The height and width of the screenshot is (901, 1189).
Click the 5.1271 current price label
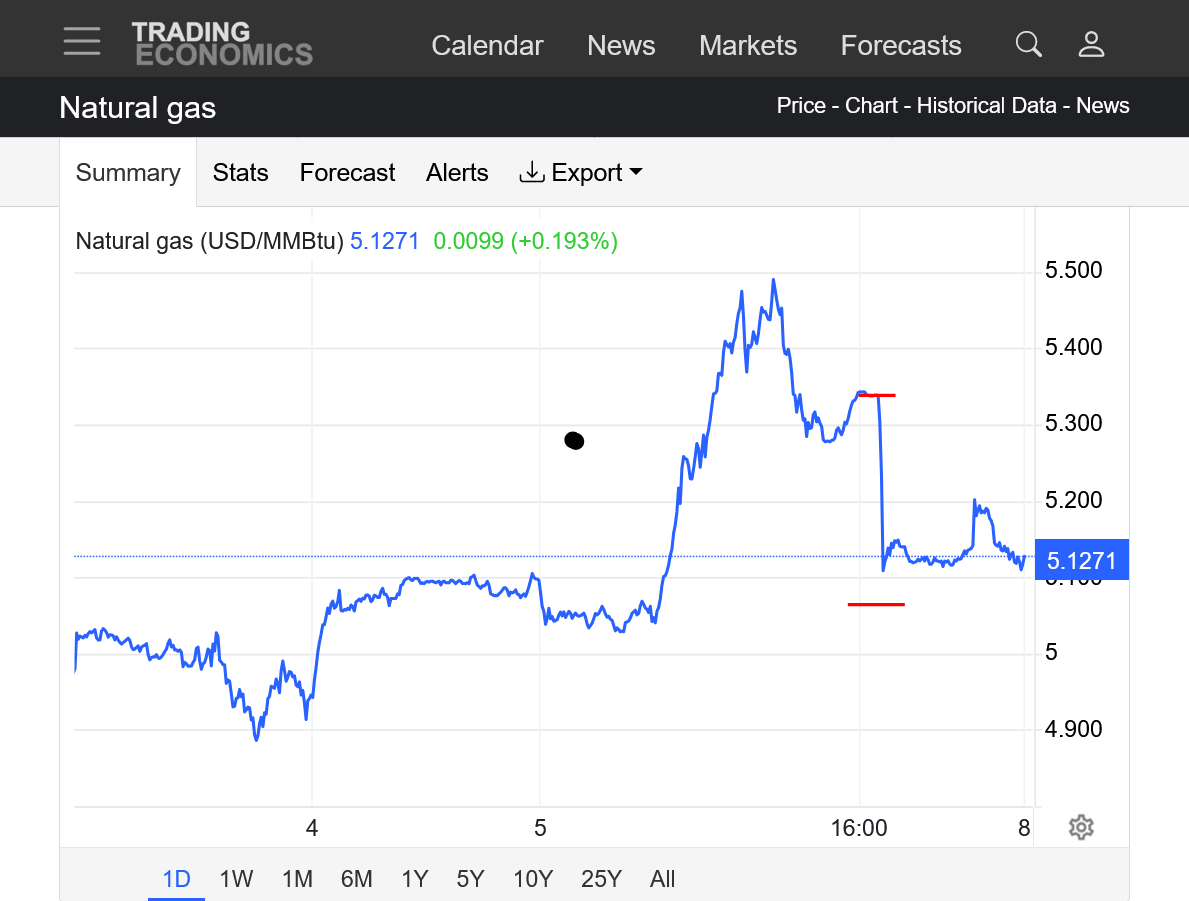[1081, 560]
